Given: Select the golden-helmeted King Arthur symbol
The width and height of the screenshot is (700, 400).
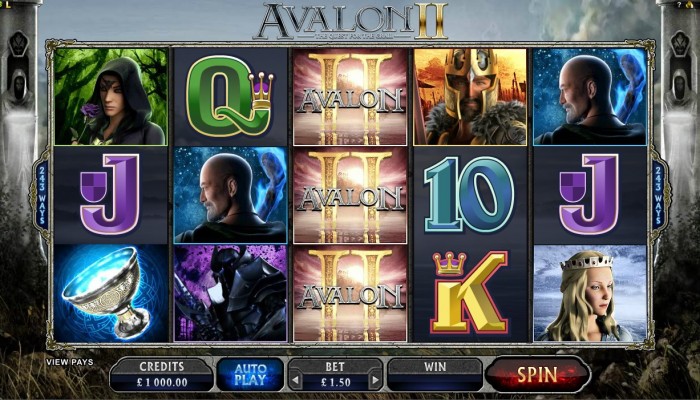Looking at the screenshot, I should 470,96.
